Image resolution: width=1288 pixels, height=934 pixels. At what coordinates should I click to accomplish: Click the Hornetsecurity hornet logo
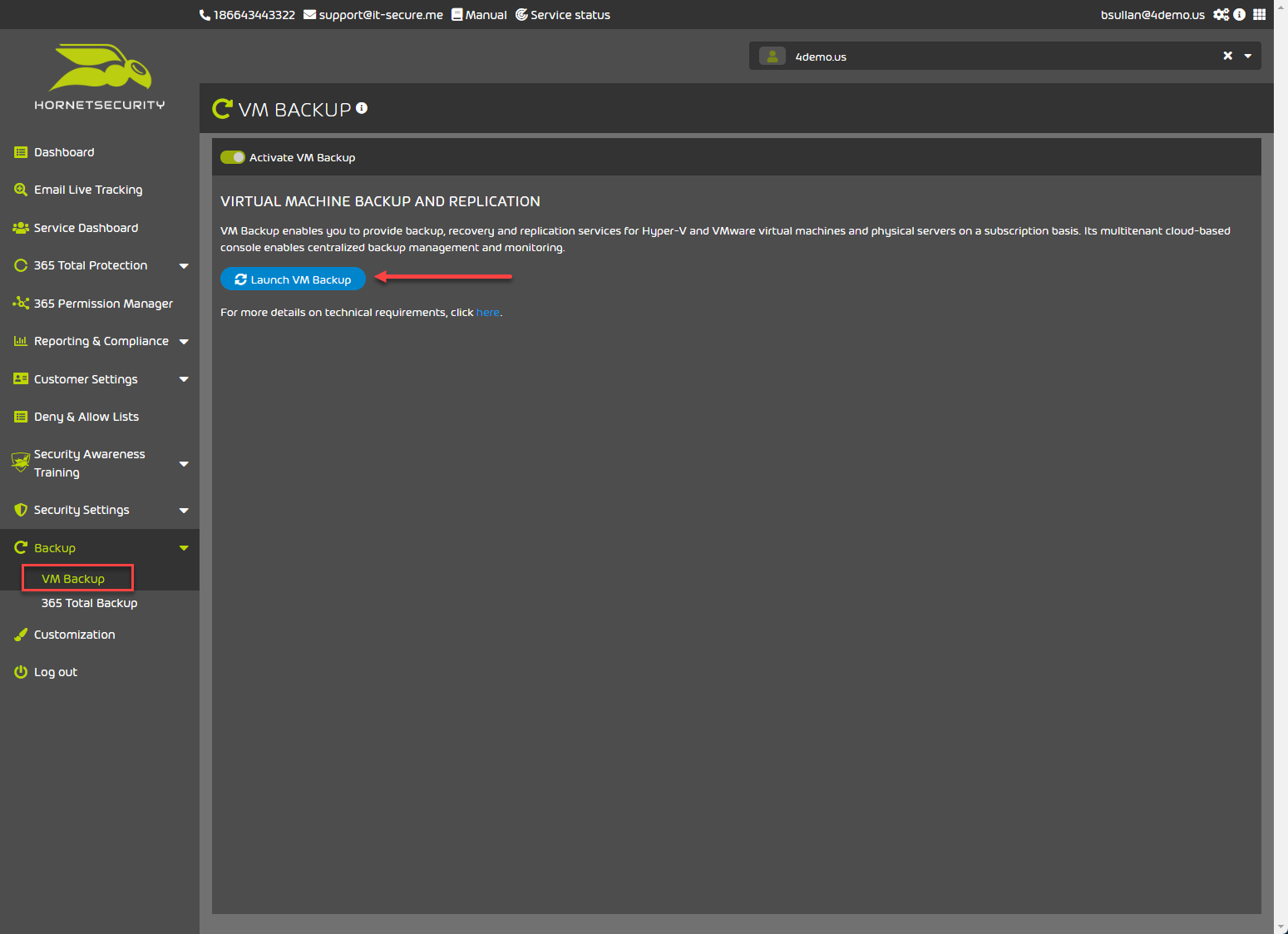click(x=100, y=77)
